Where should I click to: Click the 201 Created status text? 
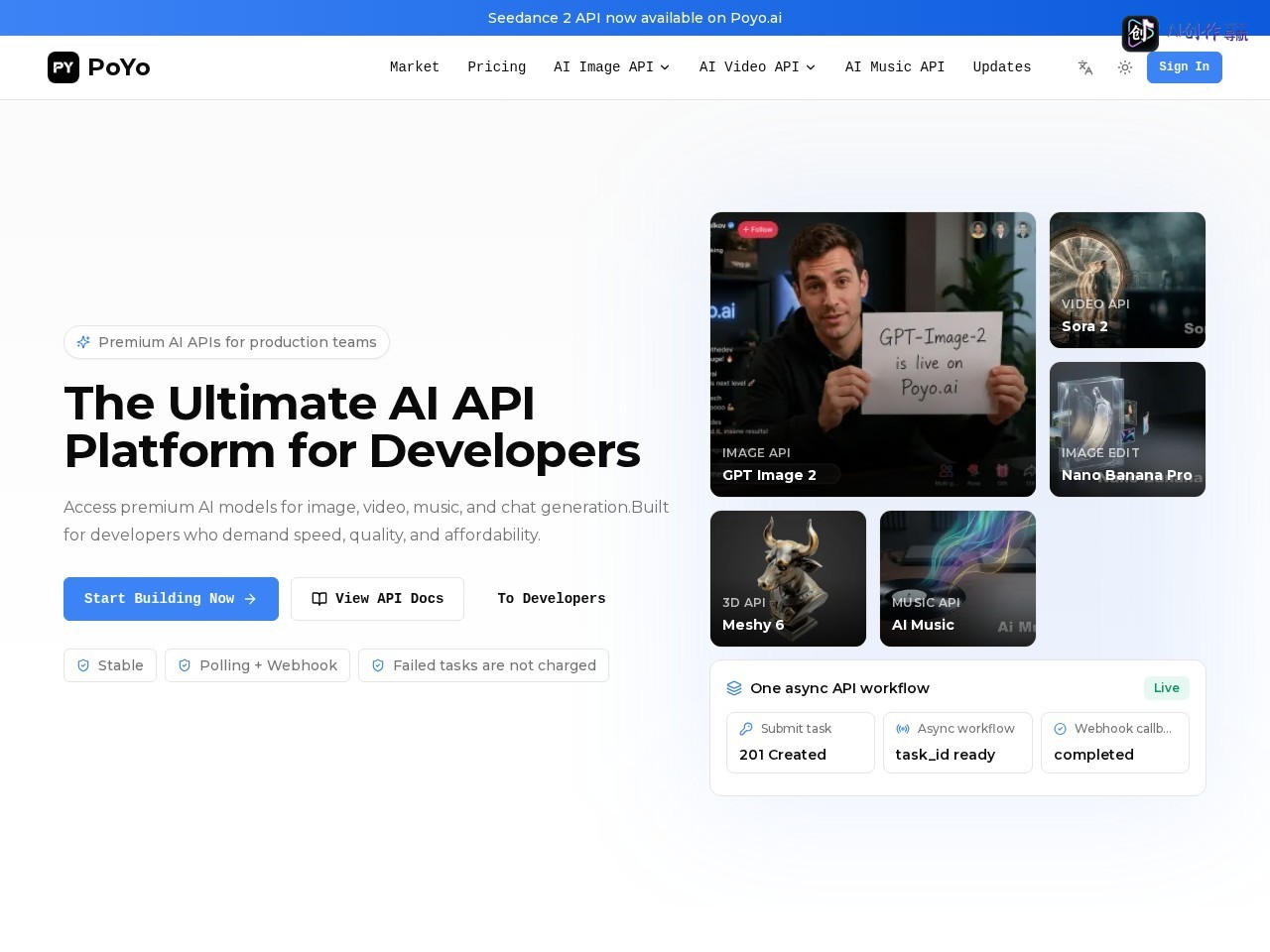[x=783, y=755]
